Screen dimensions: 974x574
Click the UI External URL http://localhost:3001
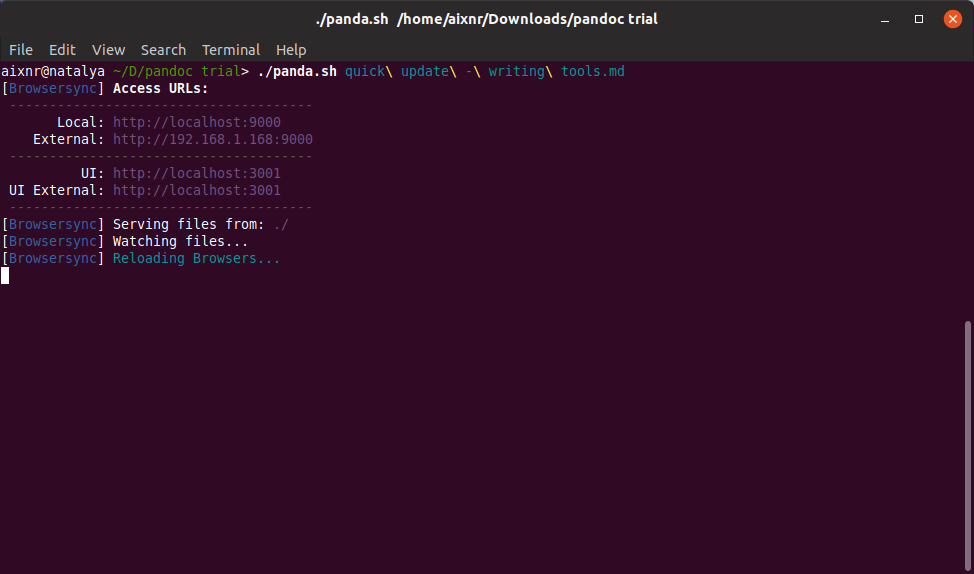pyautogui.click(x=197, y=190)
